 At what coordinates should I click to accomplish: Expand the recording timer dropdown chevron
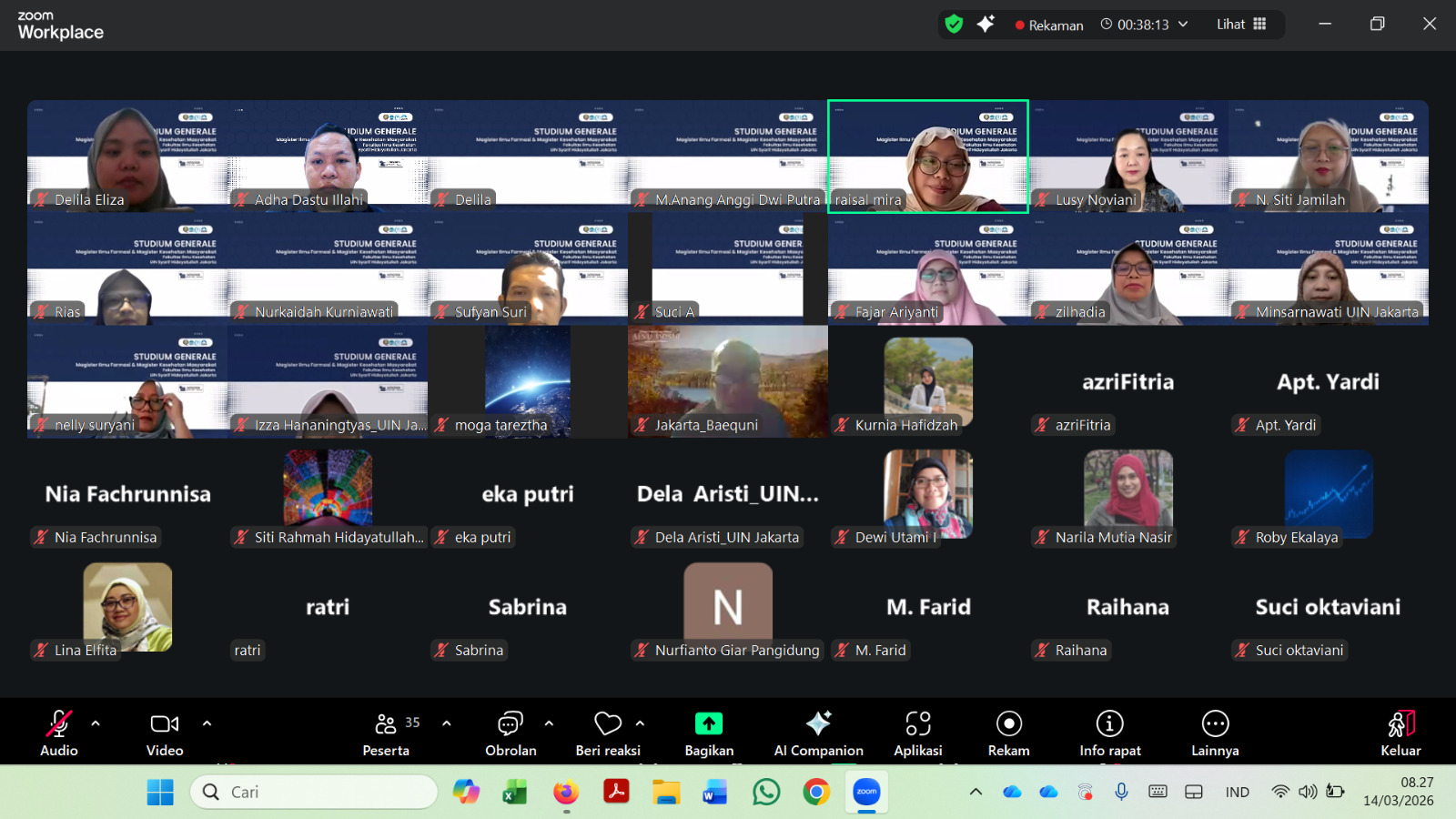[1183, 25]
